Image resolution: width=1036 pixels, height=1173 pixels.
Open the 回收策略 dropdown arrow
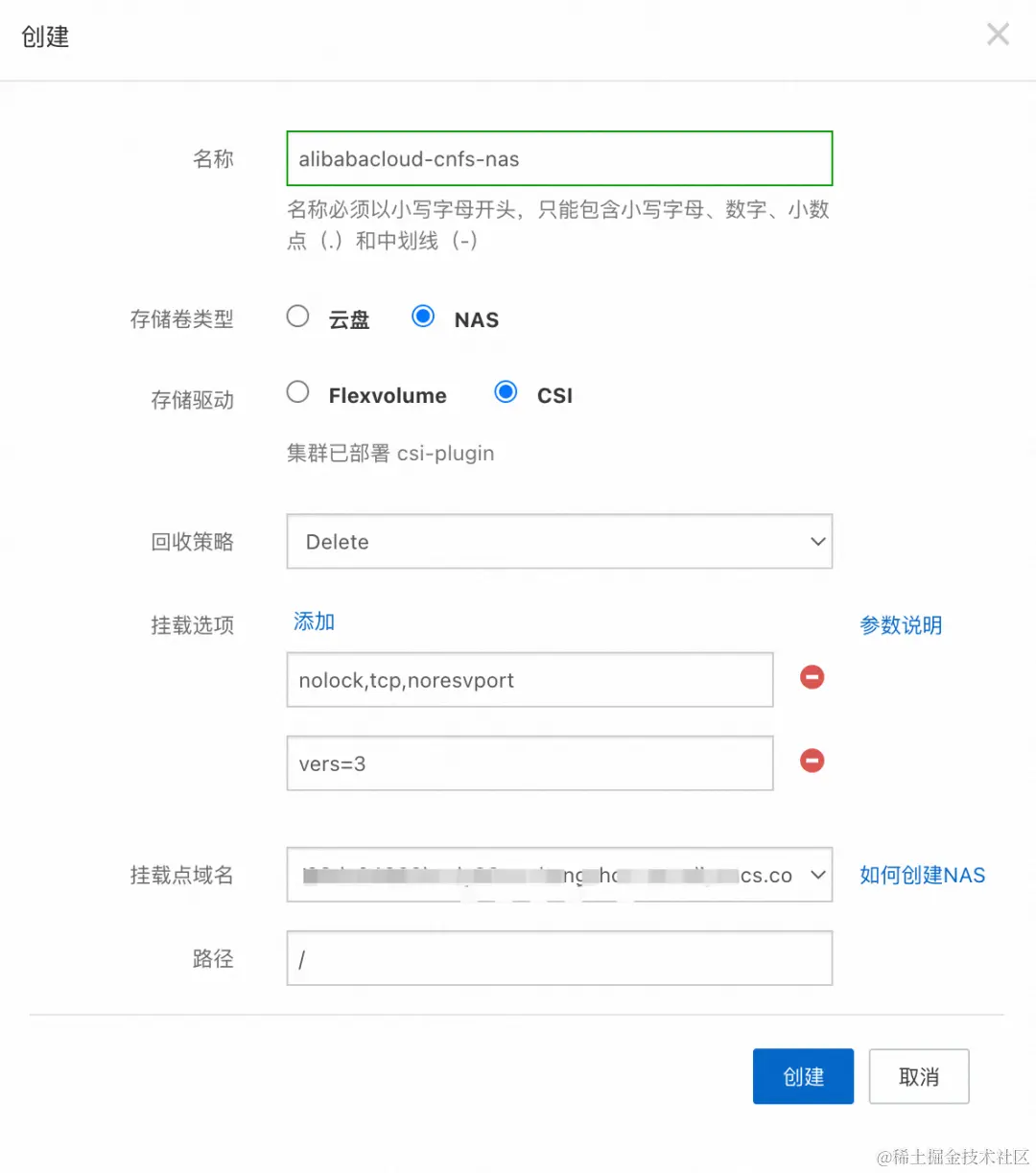point(817,541)
